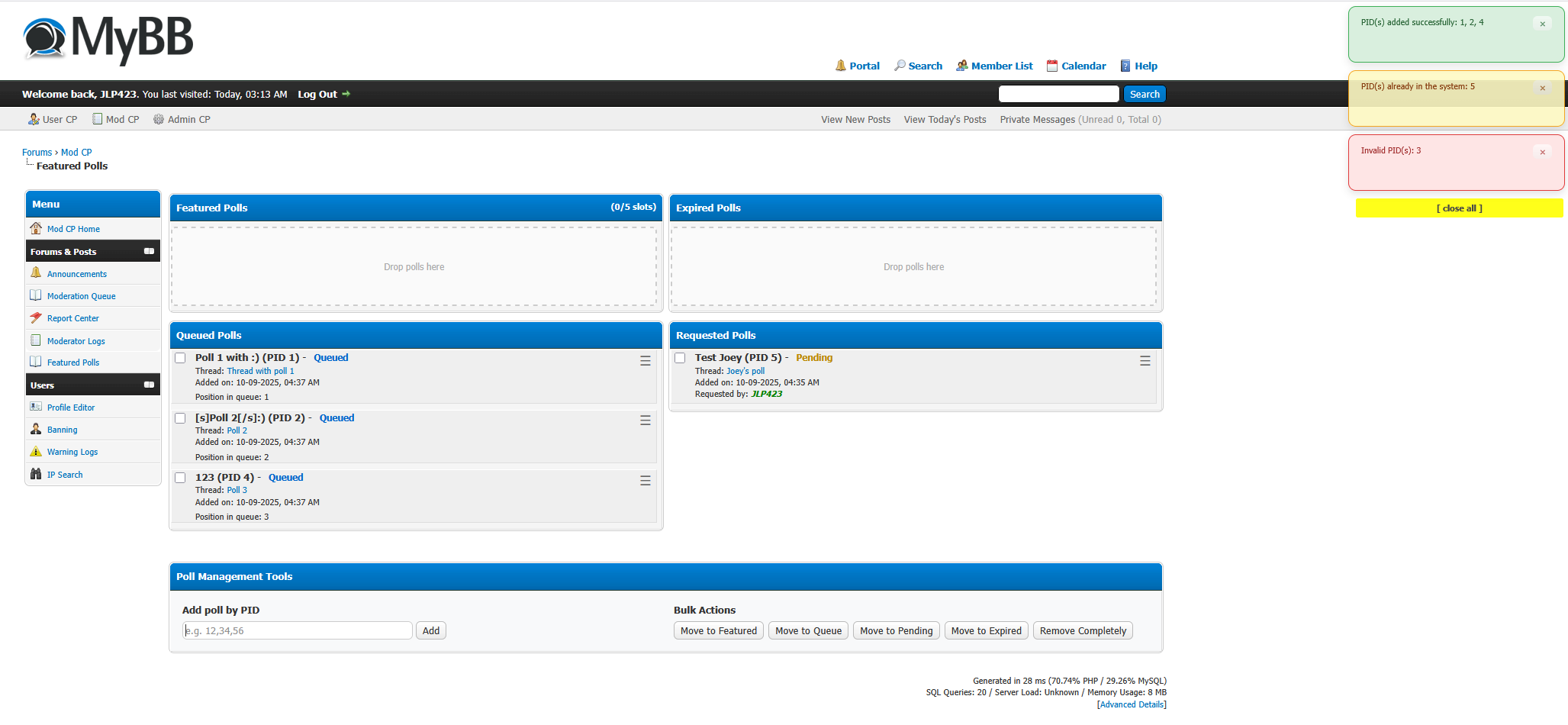1568x725 pixels.
Task: Focus the Add poll by PID input field
Action: 298,630
